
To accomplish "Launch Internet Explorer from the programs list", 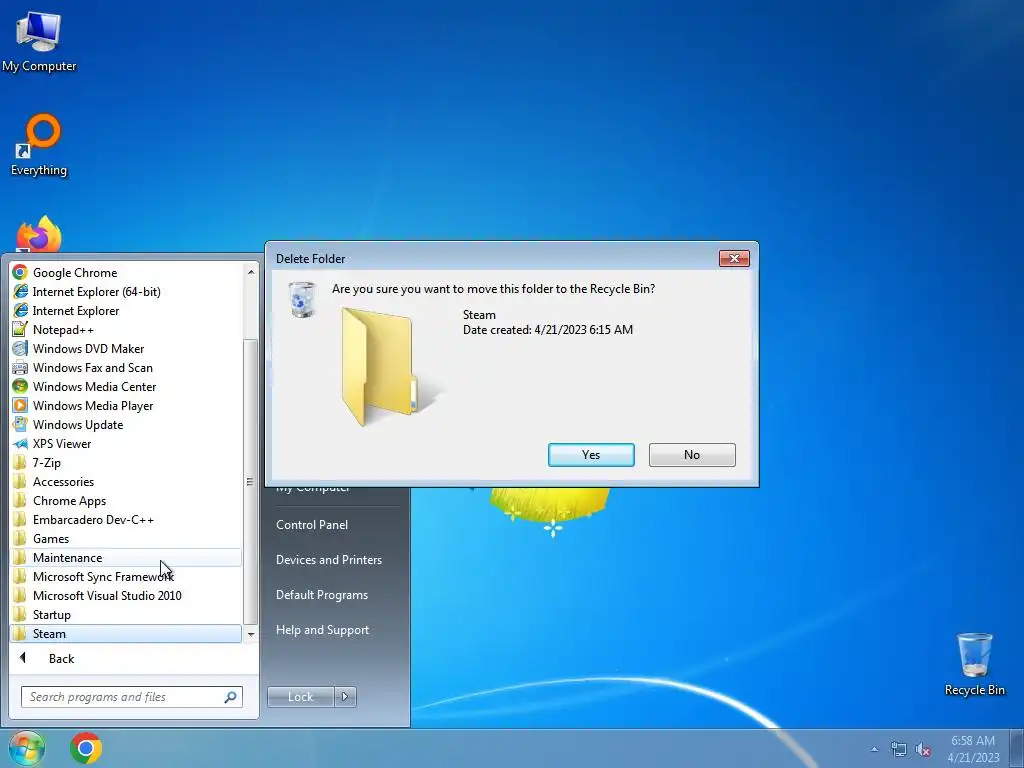I will point(125,310).
